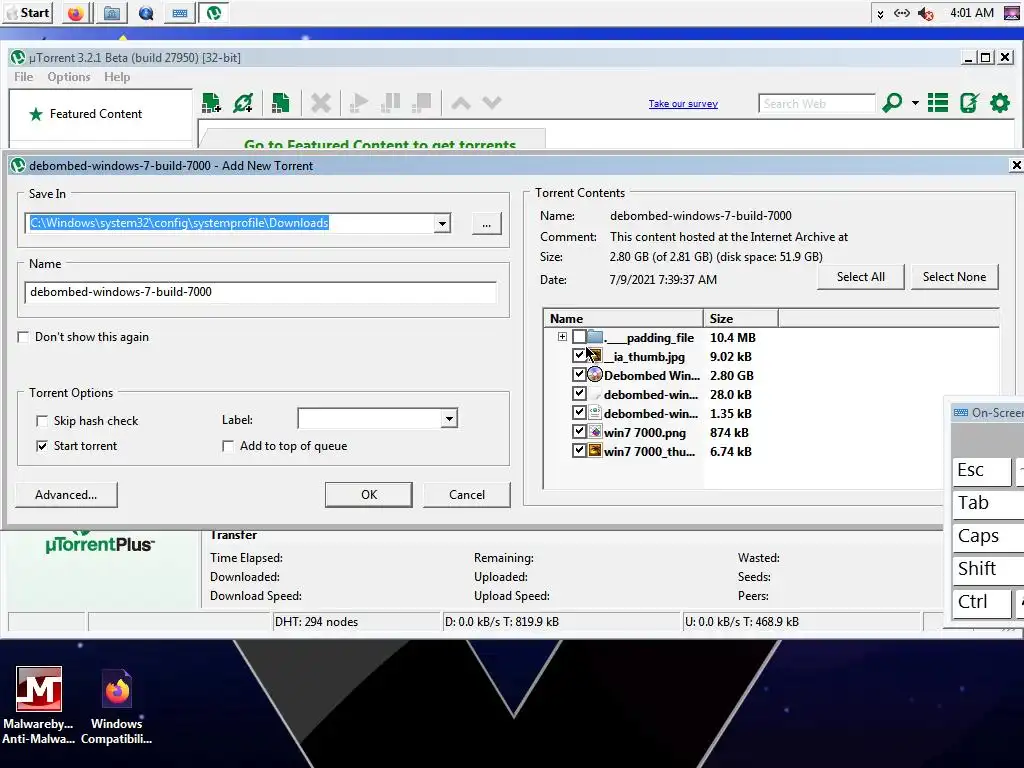The height and width of the screenshot is (768, 1024).
Task: Click the Create New Torrent icon
Action: click(x=281, y=103)
